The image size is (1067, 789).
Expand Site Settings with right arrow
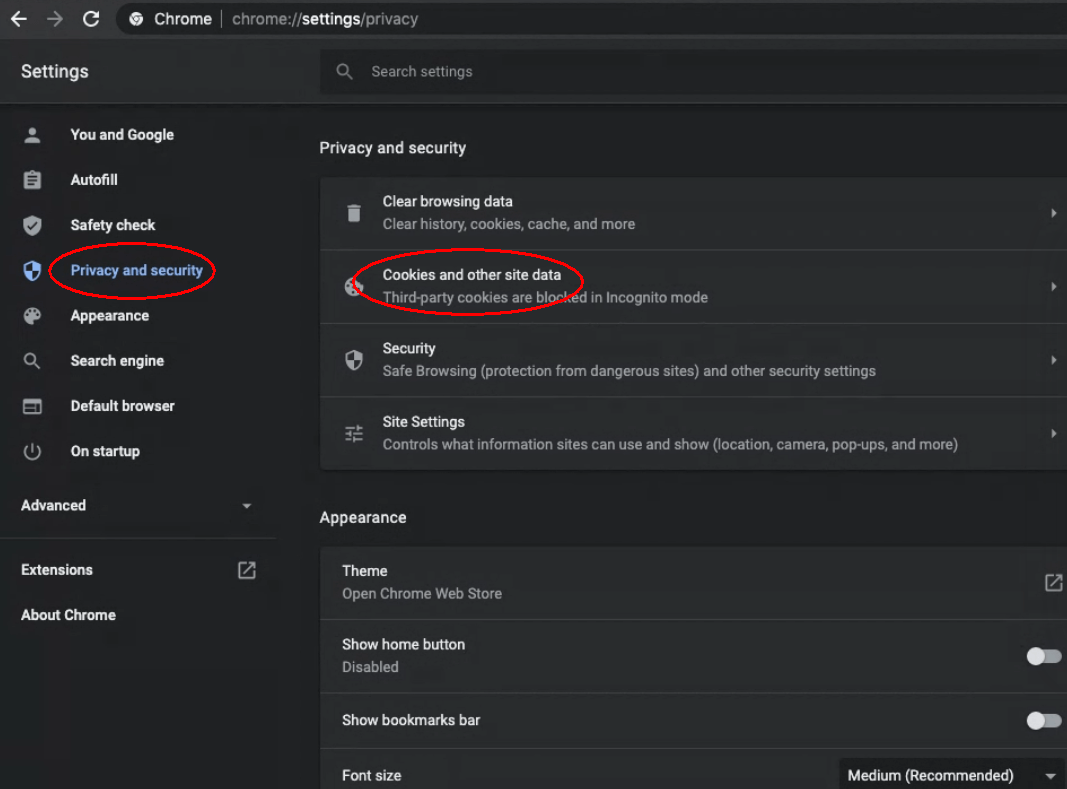[1053, 433]
